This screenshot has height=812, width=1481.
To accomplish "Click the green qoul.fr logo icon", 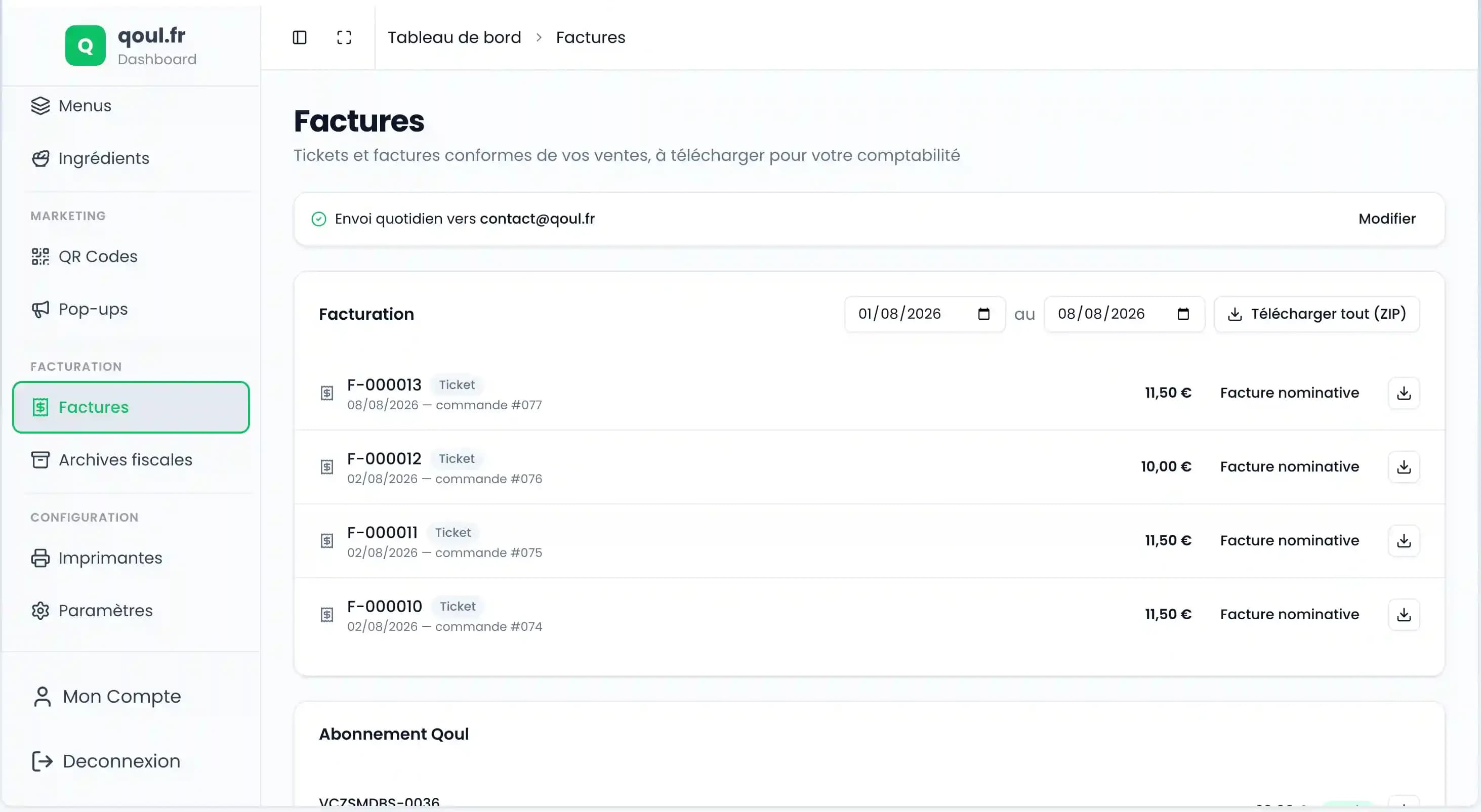I will 85,46.
